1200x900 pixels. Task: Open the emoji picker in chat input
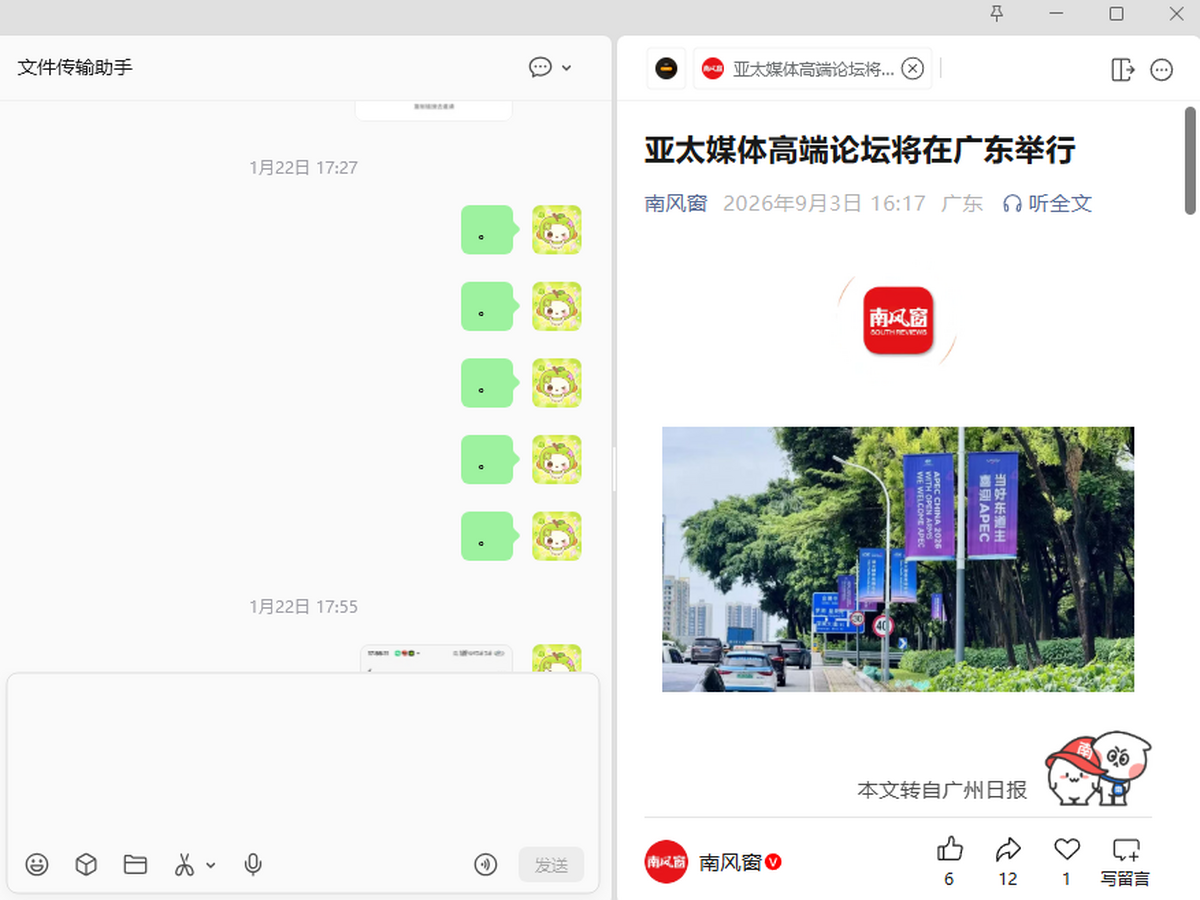[37, 865]
